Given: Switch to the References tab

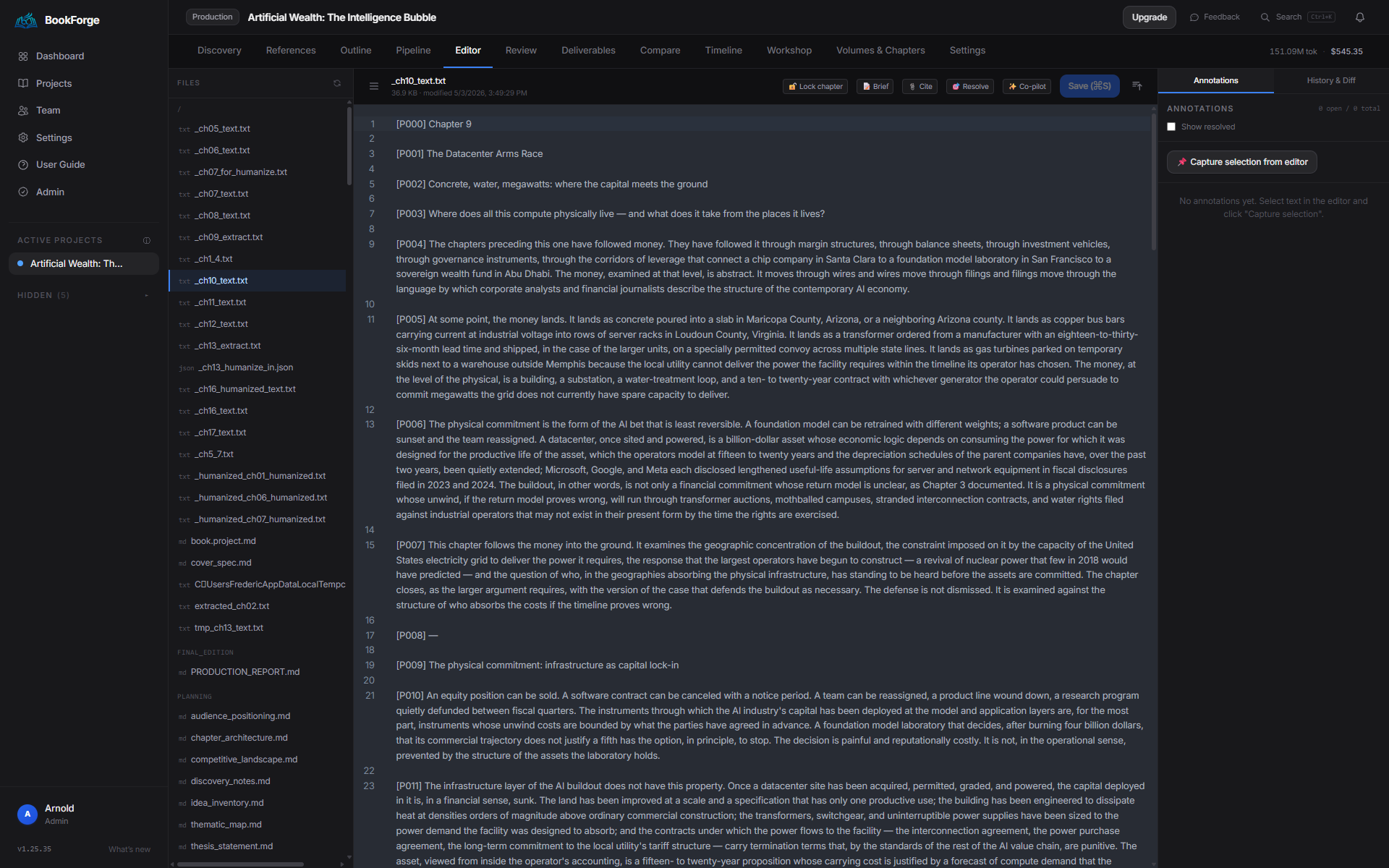Looking at the screenshot, I should click(291, 51).
